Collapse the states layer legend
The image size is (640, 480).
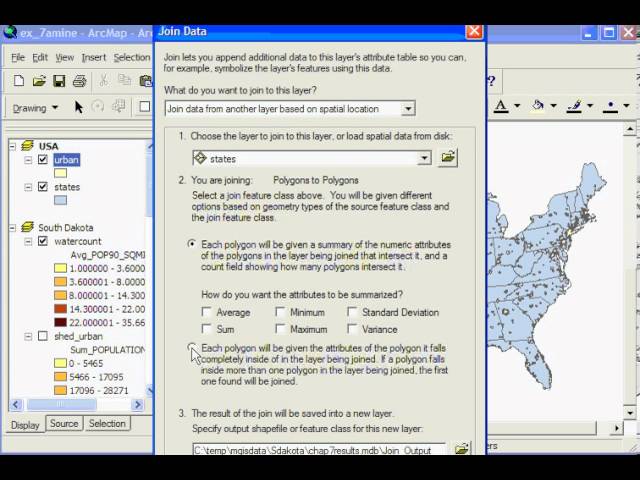(x=28, y=187)
